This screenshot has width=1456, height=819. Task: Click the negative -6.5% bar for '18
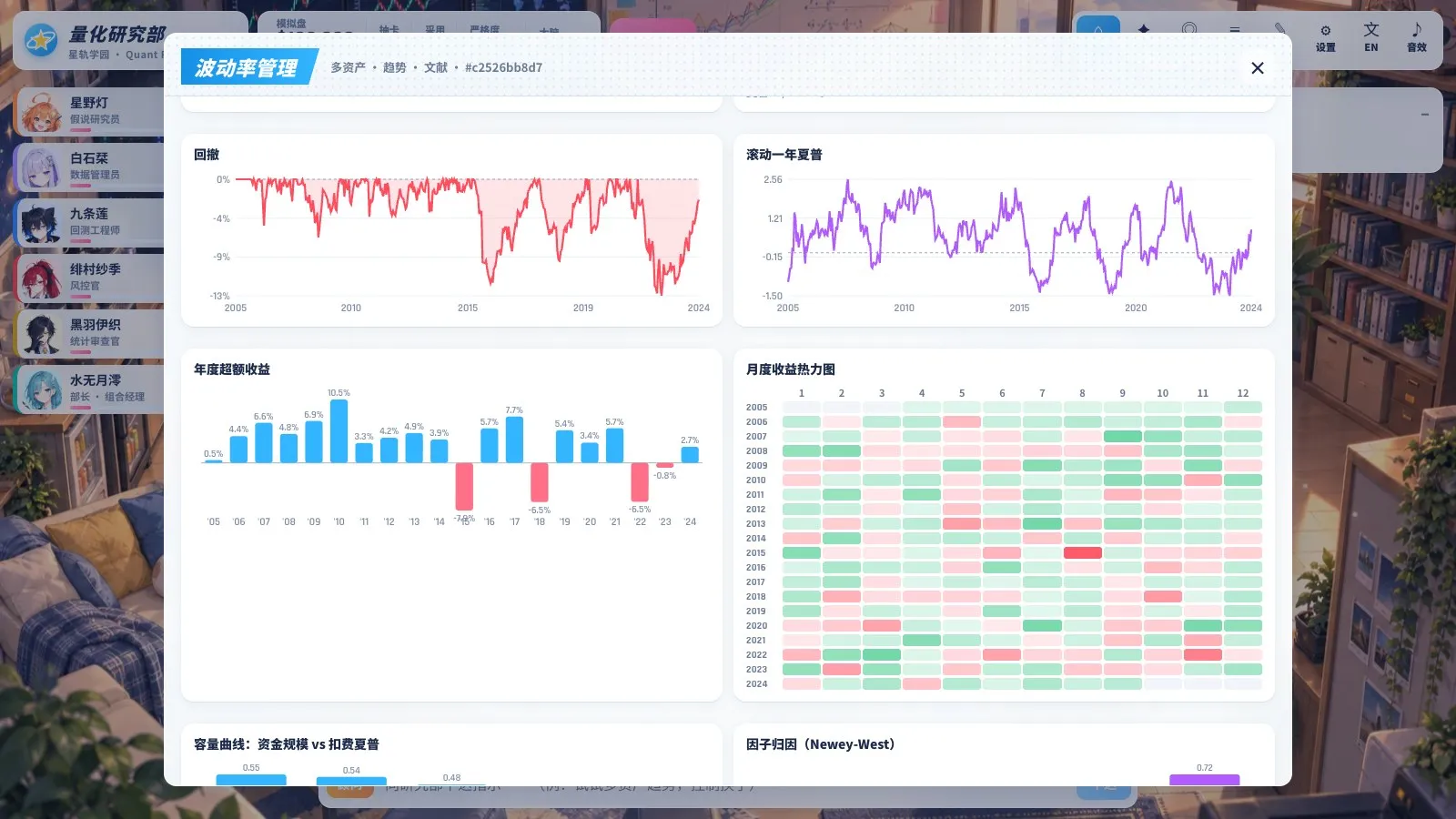[x=540, y=481]
